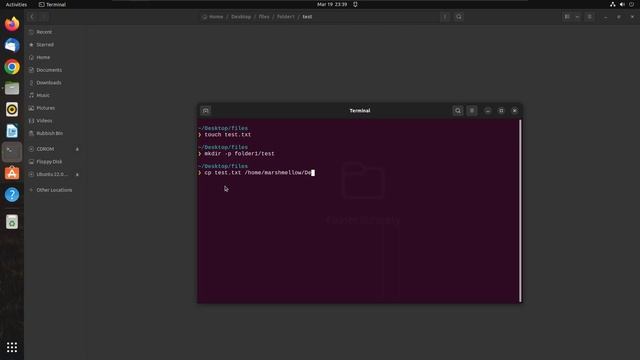Open the search button in the Terminal header
The height and width of the screenshot is (360, 640).
tap(458, 111)
